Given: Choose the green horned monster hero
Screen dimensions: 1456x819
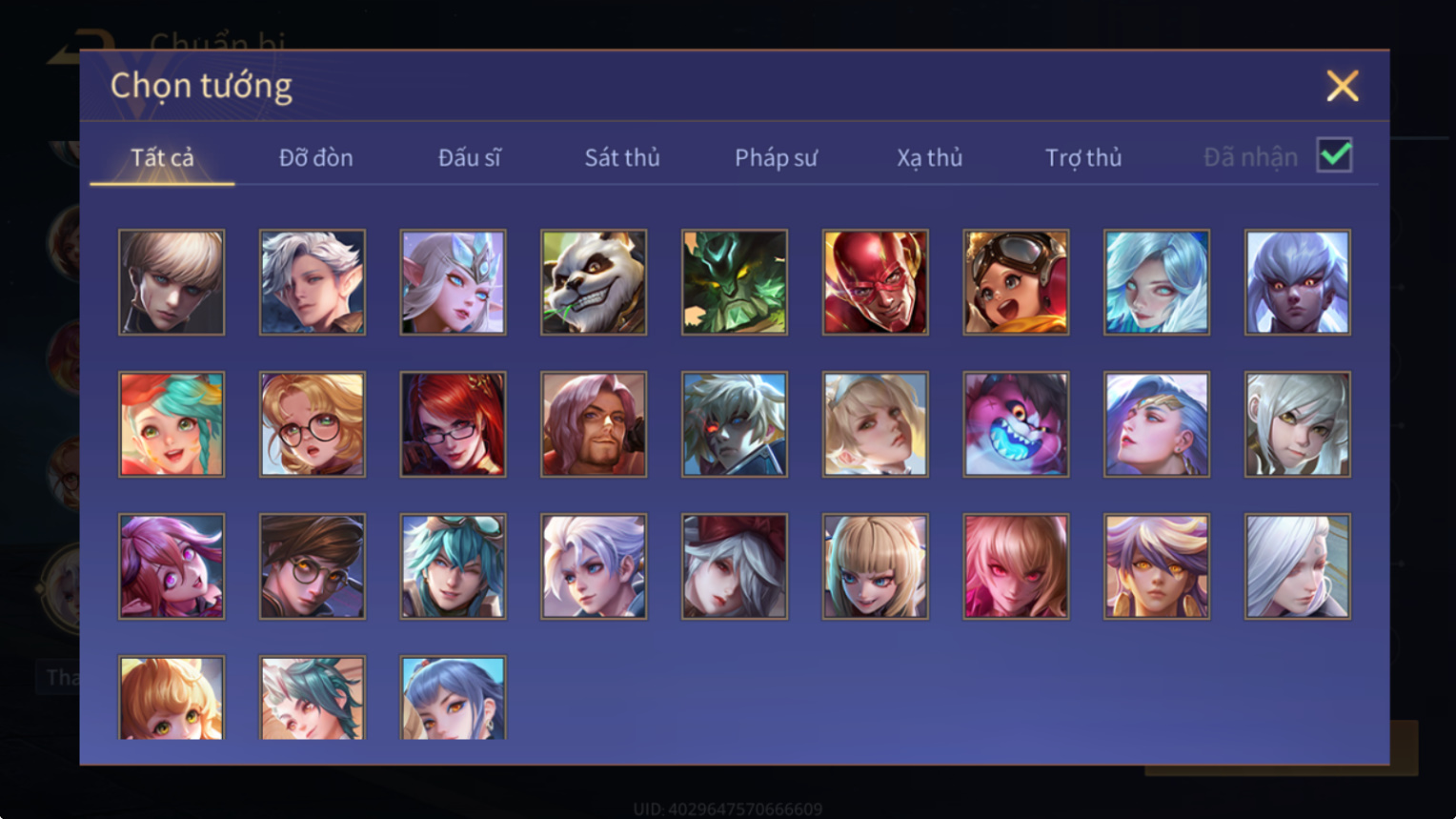Looking at the screenshot, I should click(x=735, y=282).
